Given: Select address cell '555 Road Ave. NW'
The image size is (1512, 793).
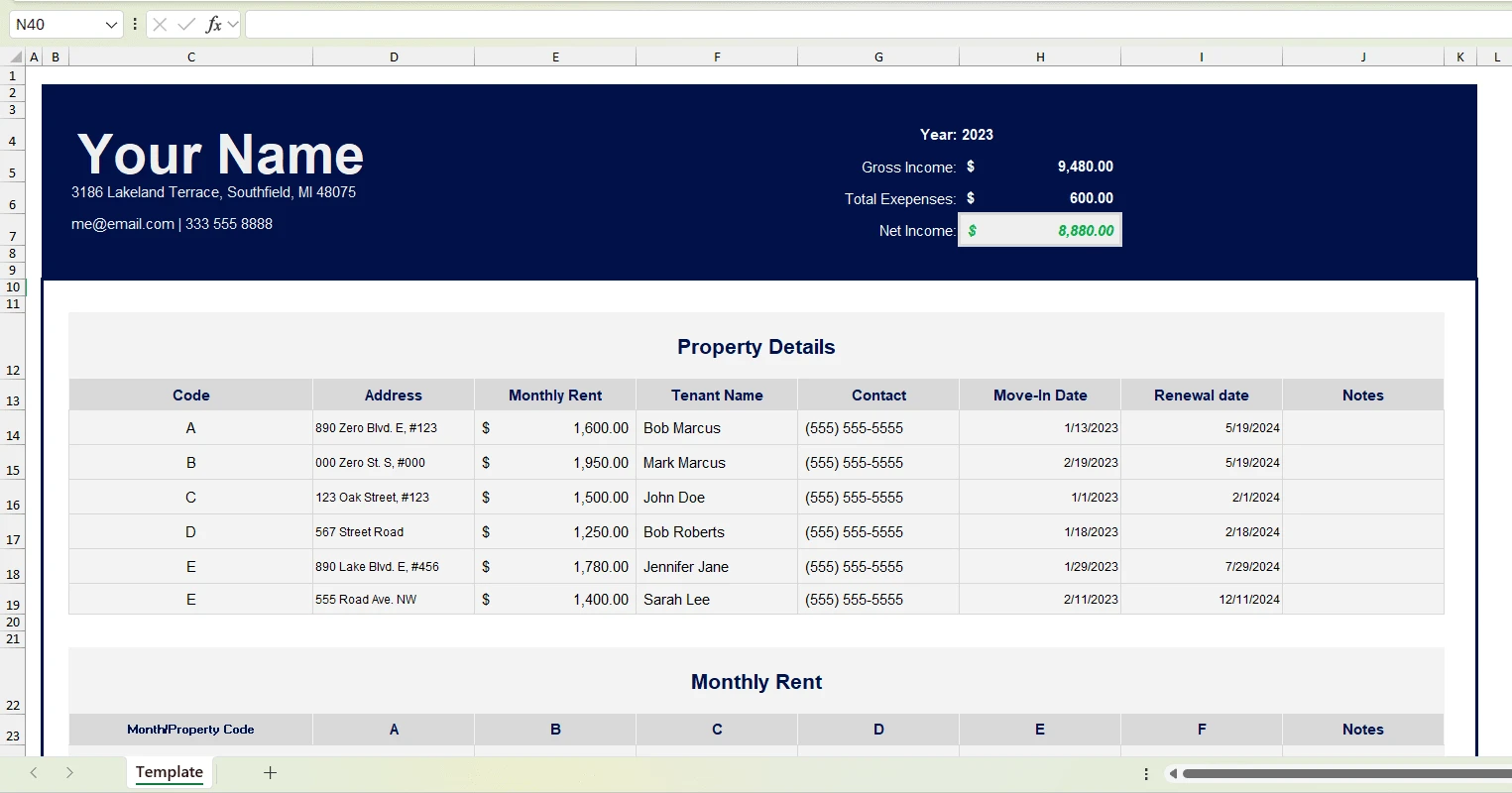Looking at the screenshot, I should click(x=394, y=600).
